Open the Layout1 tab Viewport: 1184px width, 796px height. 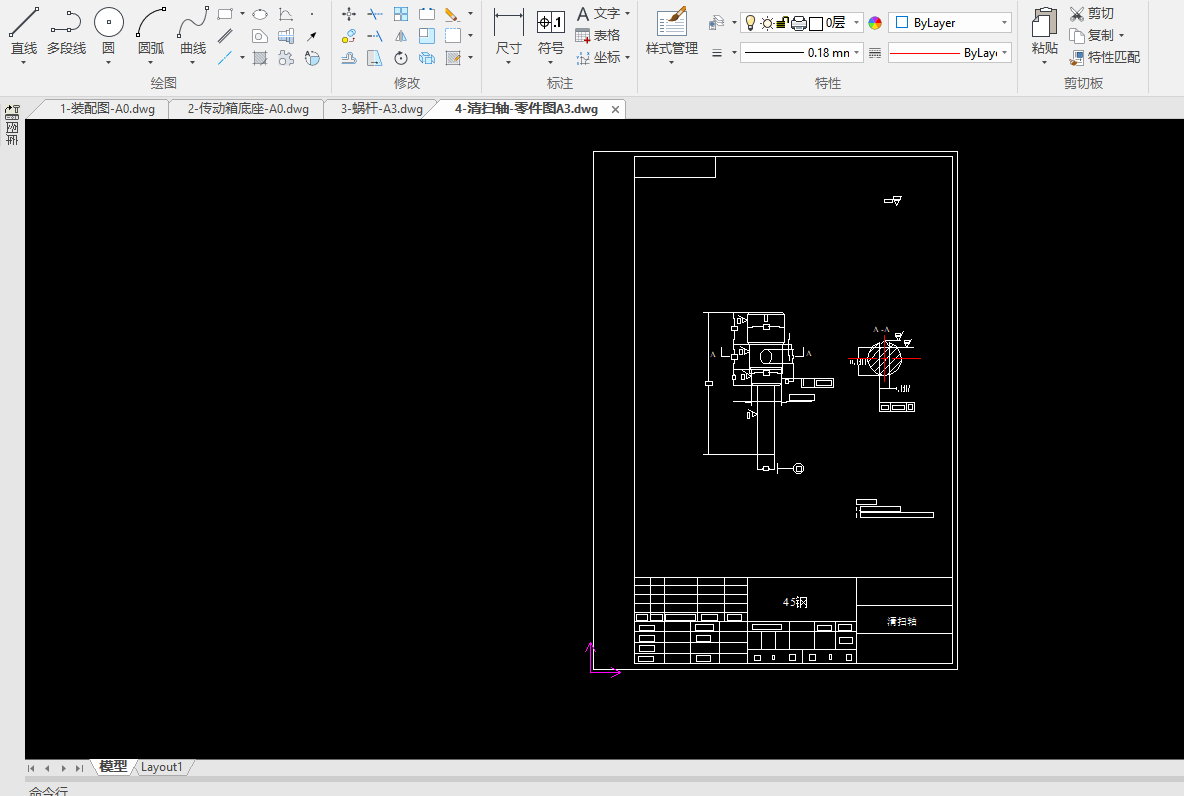(162, 767)
